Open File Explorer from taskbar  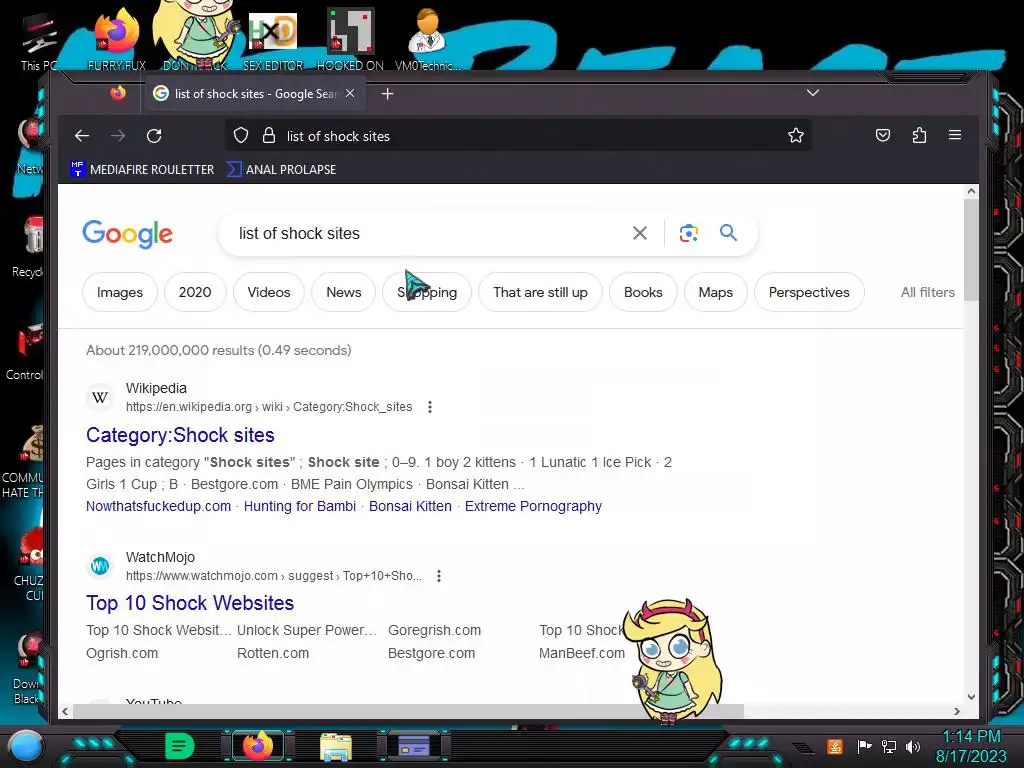point(336,746)
